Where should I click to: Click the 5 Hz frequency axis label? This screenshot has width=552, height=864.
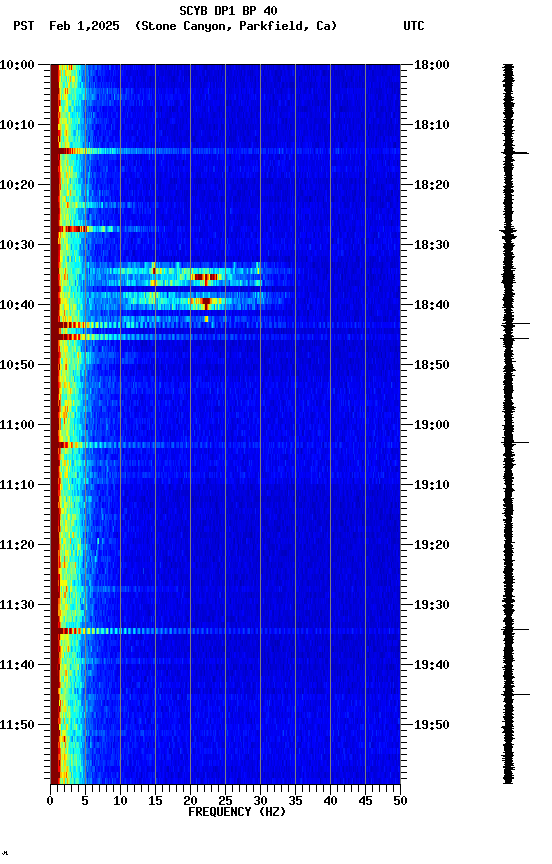coord(85,801)
